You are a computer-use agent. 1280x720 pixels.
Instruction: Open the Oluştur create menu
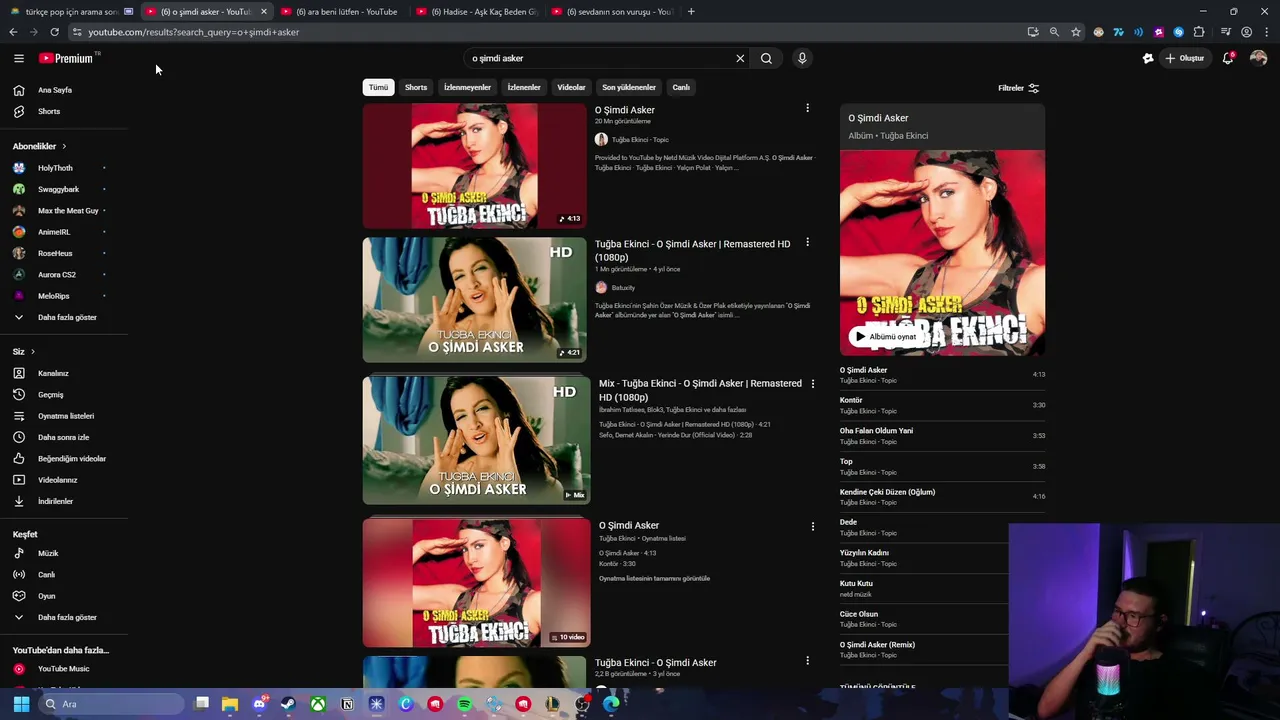(1185, 58)
